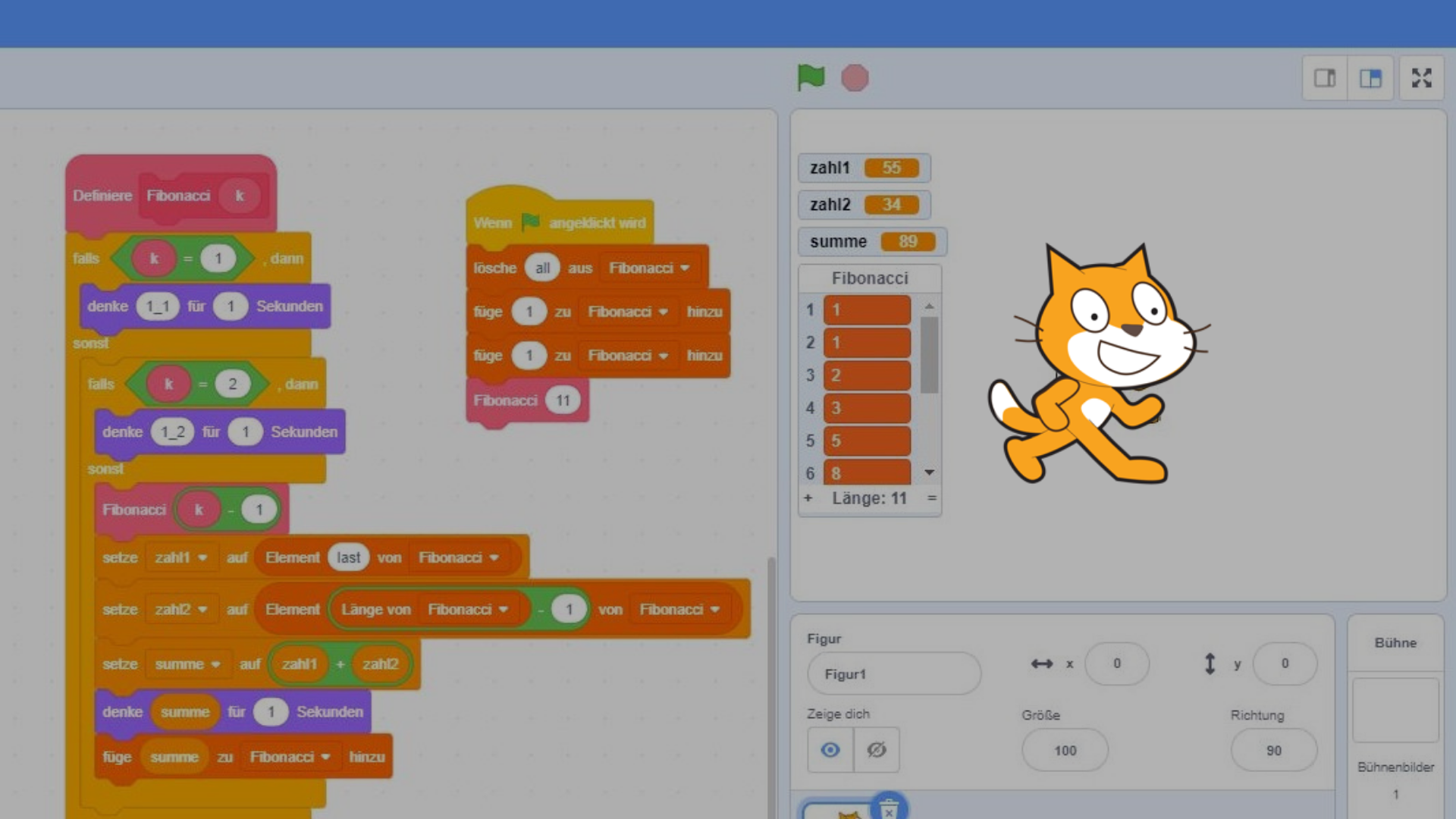Edit the sprite name field Figur1
The width and height of the screenshot is (1456, 819).
pyautogui.click(x=894, y=673)
